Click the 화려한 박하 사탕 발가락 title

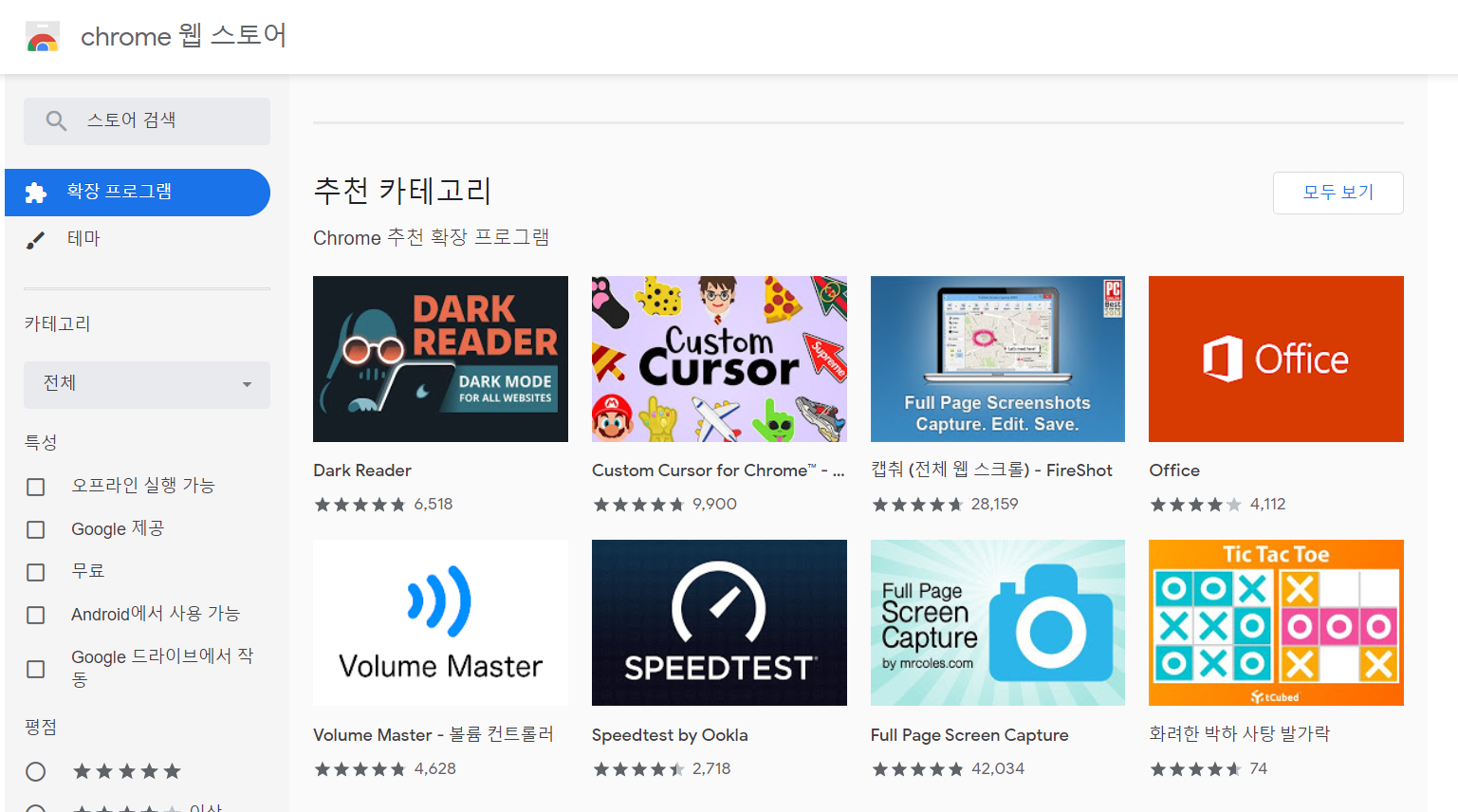[x=1239, y=734]
